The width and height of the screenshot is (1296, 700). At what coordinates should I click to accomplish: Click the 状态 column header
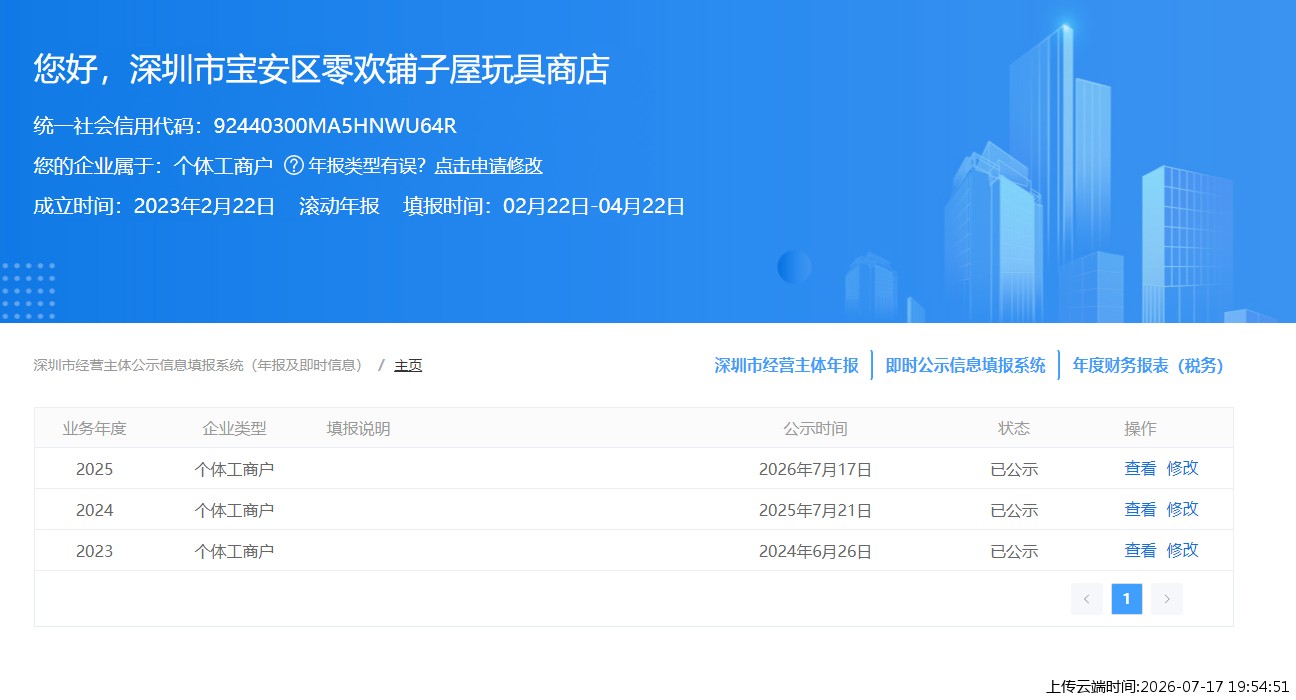pos(1014,428)
